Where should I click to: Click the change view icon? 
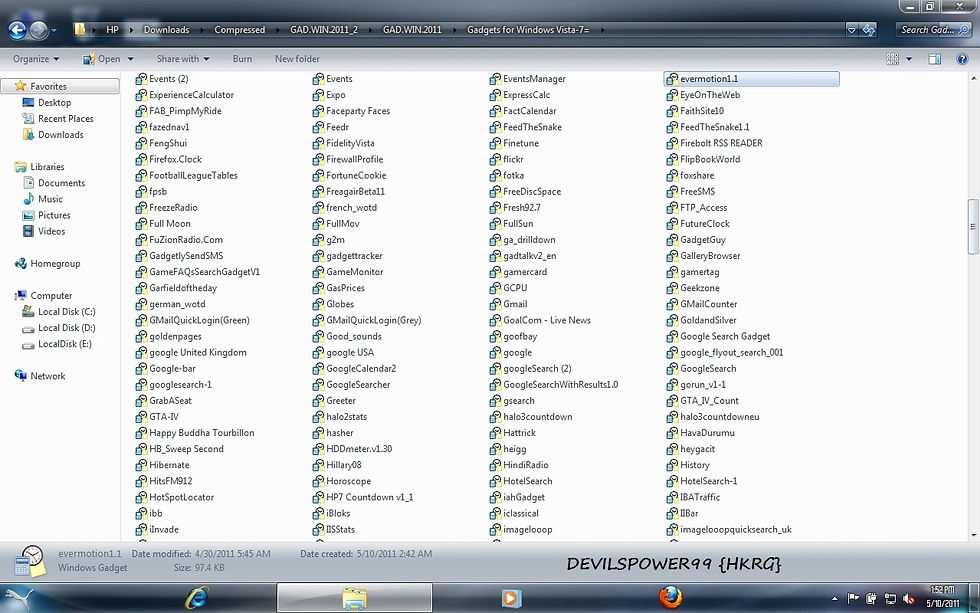pos(892,59)
